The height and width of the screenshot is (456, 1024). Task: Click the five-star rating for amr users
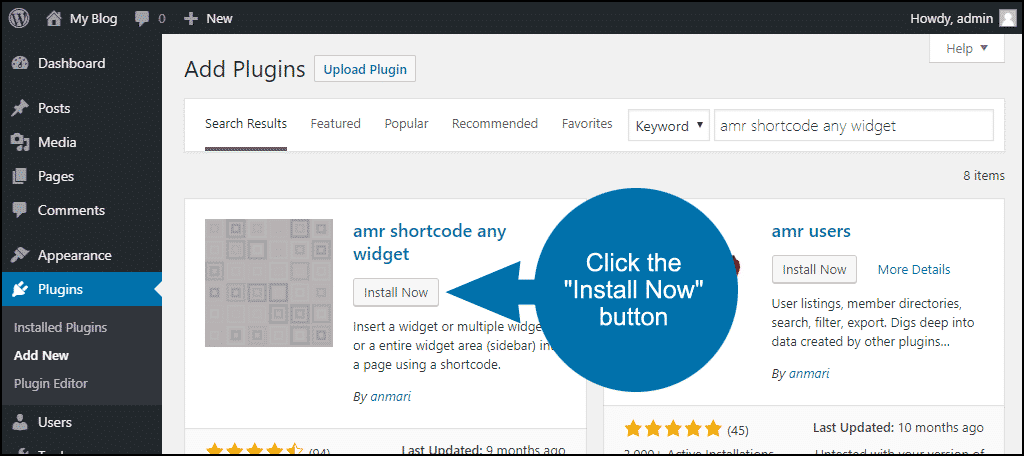pos(673,430)
